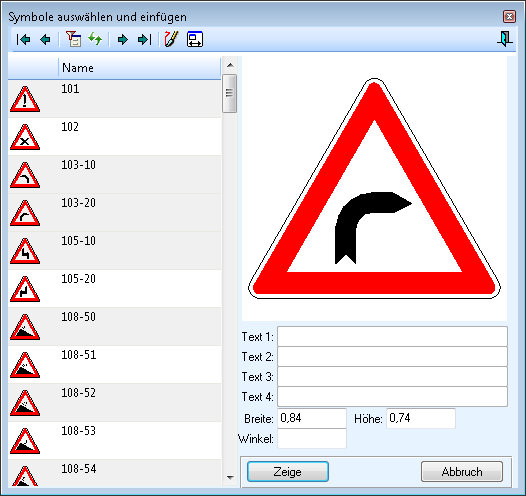Click the Abbruch button
The width and height of the screenshot is (526, 496).
pyautogui.click(x=462, y=472)
